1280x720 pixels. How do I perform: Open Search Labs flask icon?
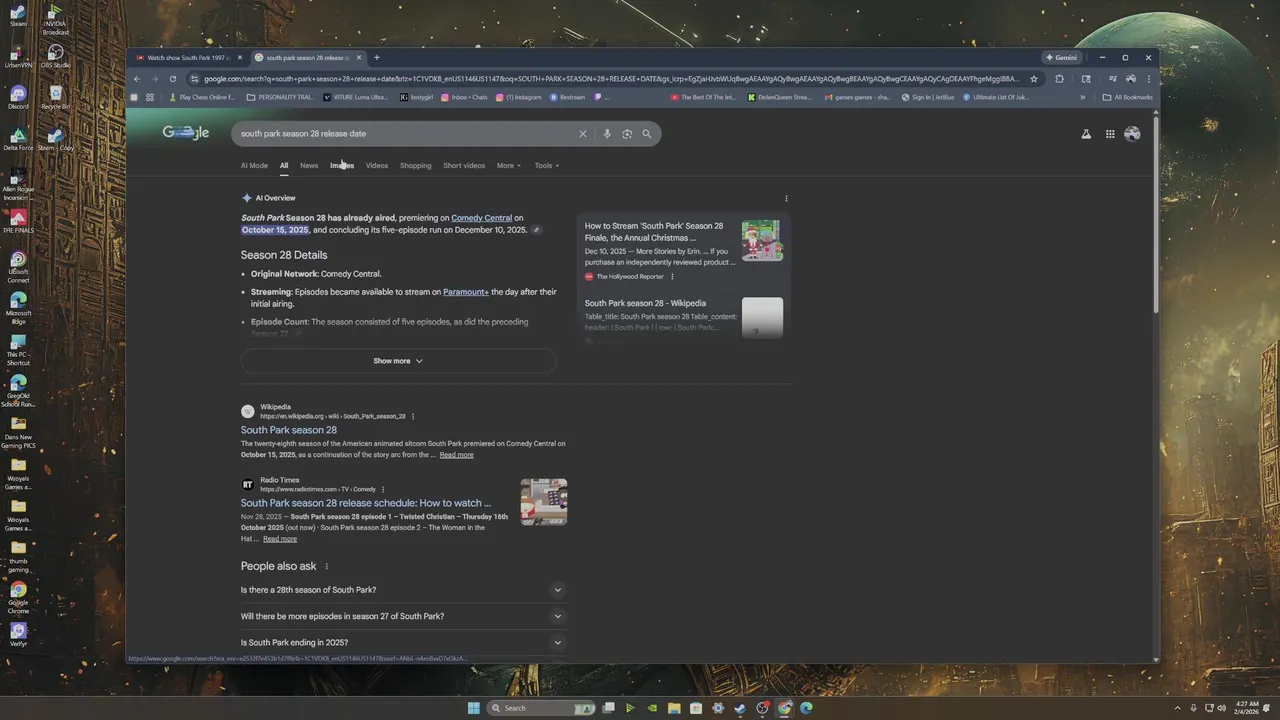coord(1086,134)
